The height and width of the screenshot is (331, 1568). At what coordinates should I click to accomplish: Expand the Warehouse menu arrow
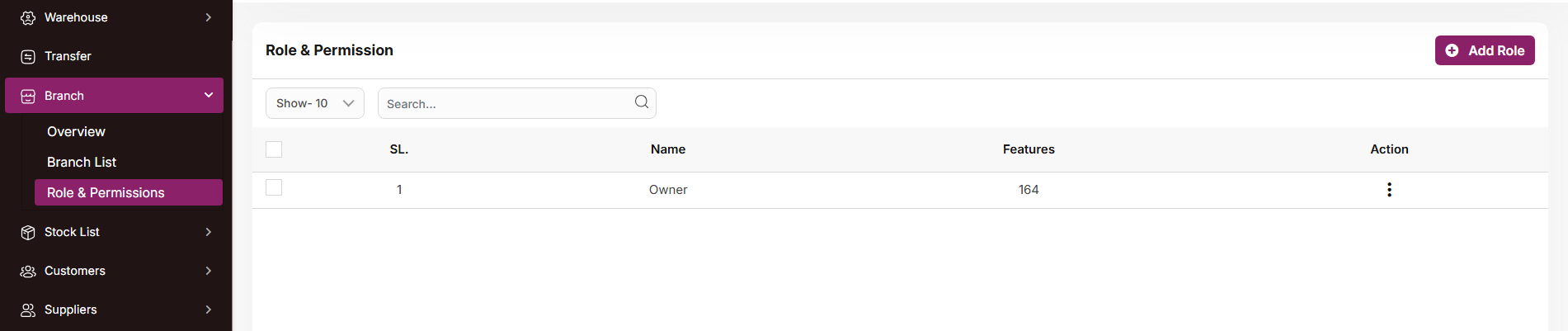tap(209, 17)
